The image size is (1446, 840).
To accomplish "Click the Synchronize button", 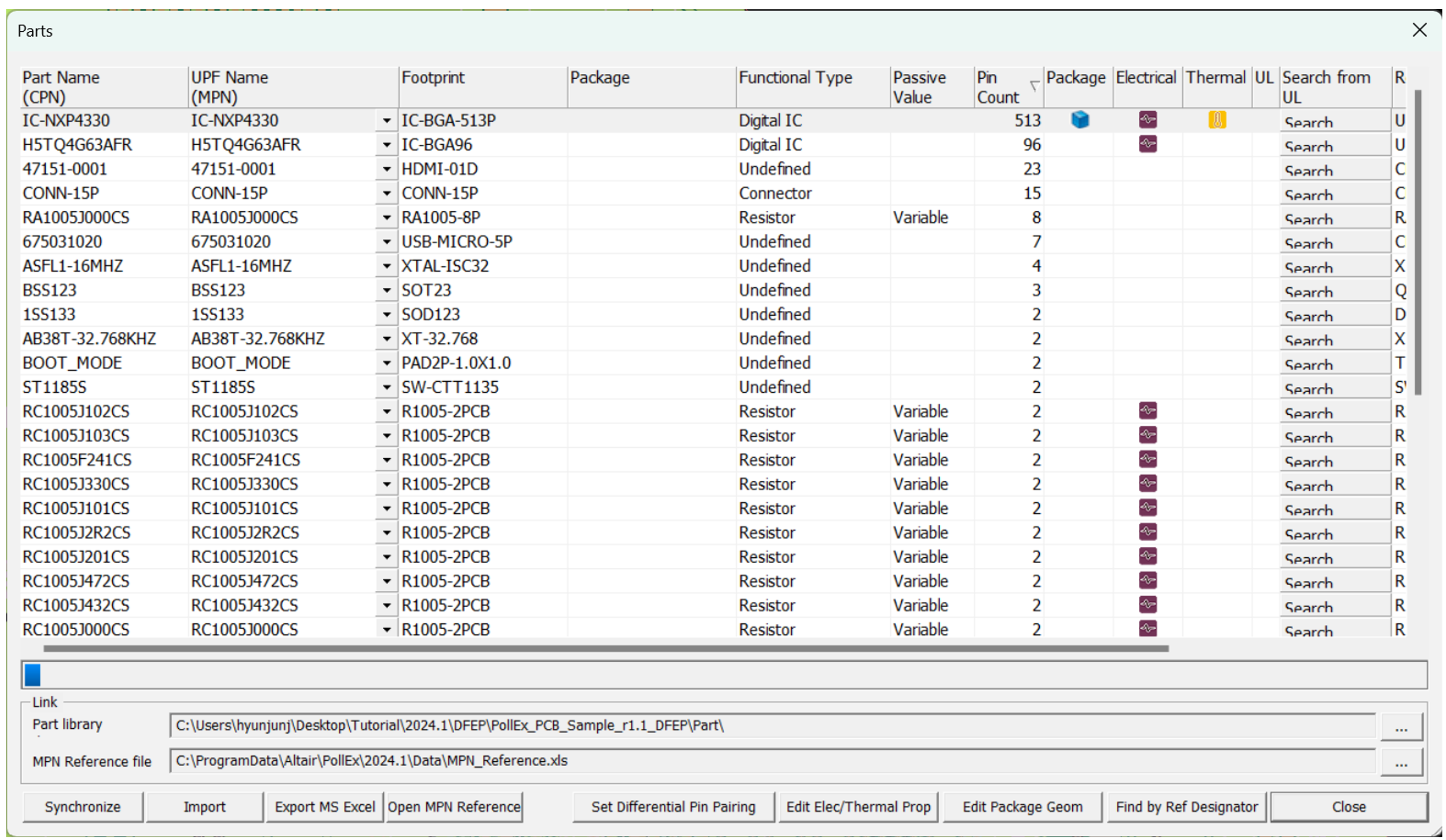I will pos(83,807).
